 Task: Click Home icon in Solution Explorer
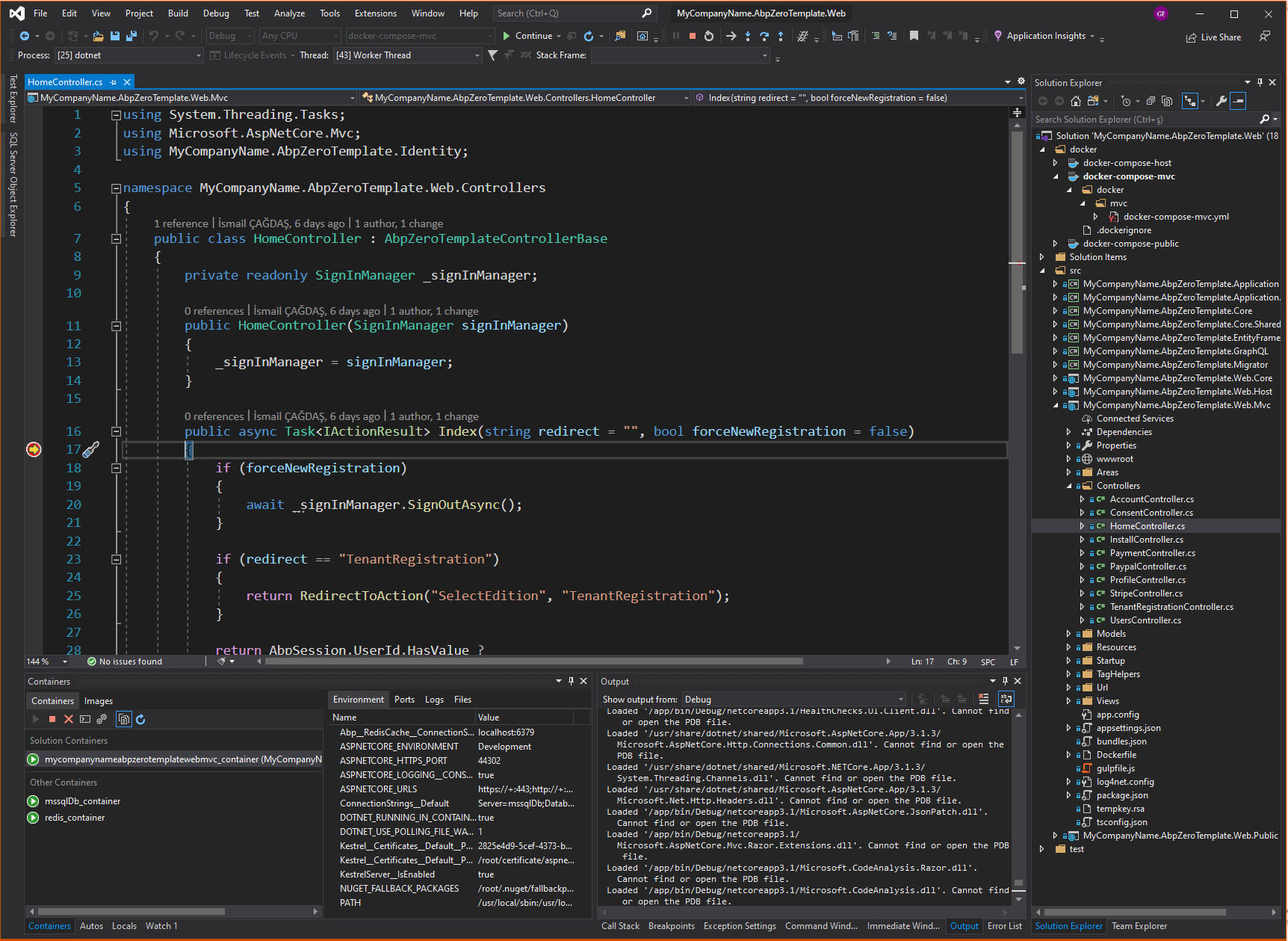(x=1075, y=101)
